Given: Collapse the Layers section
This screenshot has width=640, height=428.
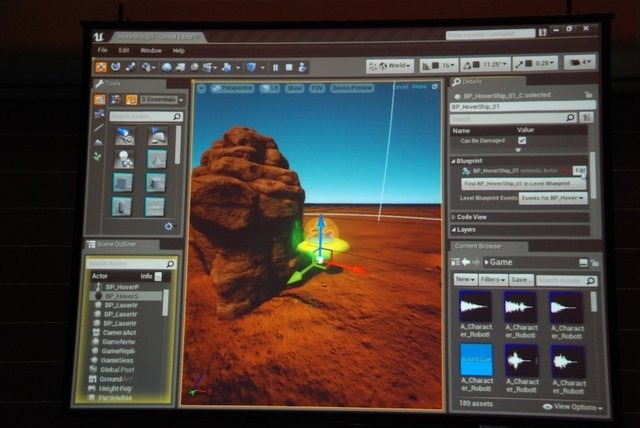Looking at the screenshot, I should coord(453,230).
